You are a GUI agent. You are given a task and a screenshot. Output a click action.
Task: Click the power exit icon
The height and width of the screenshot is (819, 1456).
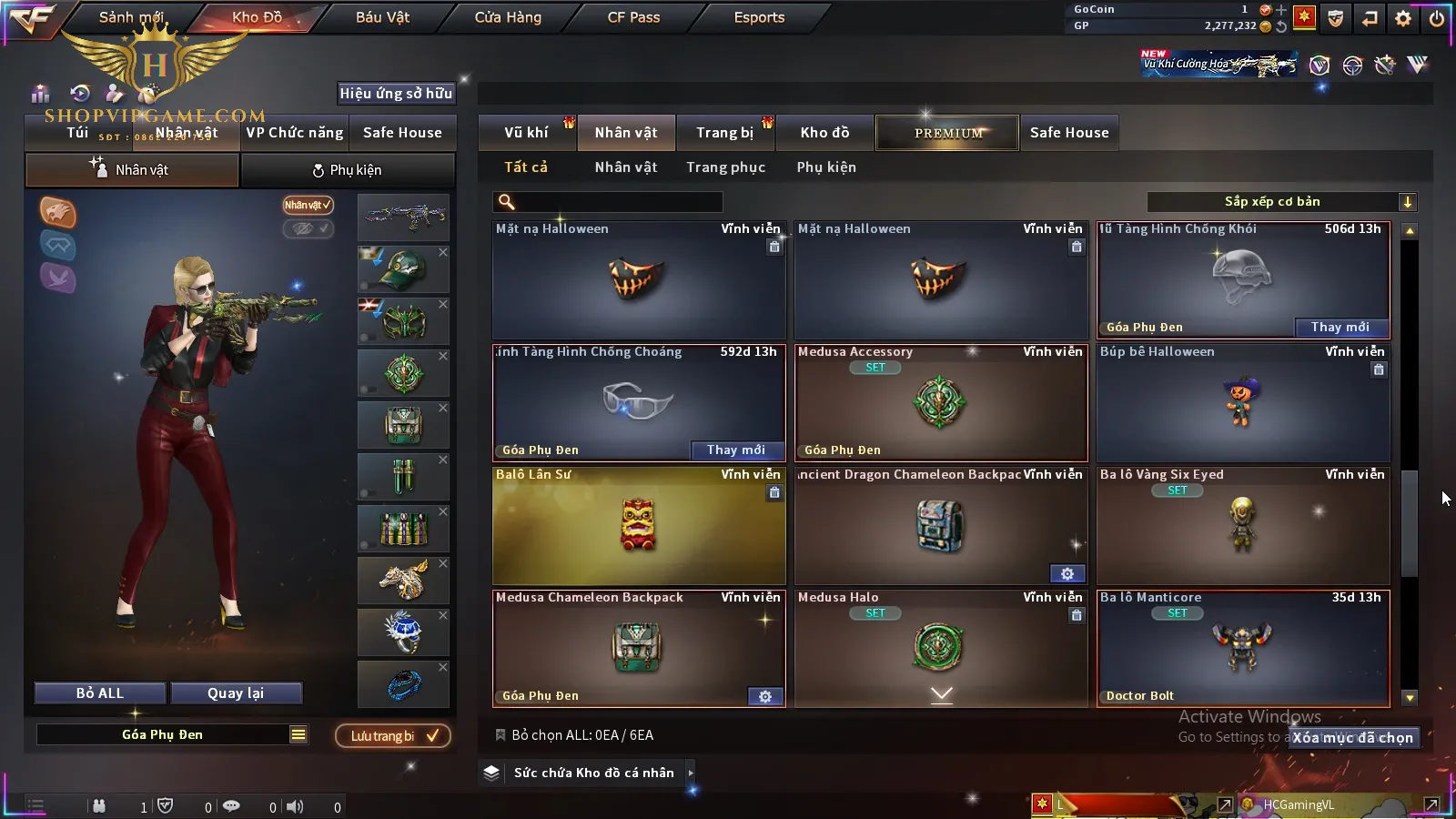(1437, 18)
